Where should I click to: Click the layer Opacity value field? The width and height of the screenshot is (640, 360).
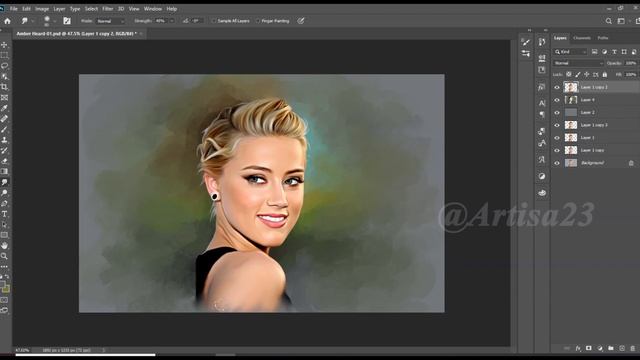pos(631,63)
